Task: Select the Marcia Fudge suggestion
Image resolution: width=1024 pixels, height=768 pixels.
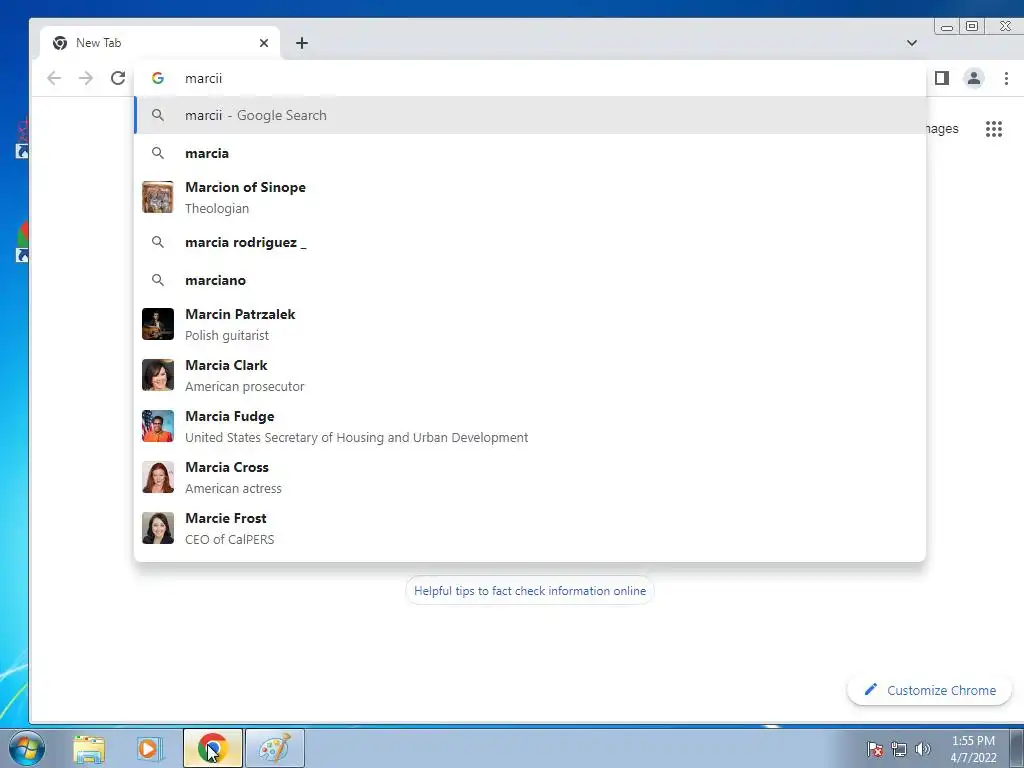Action: tap(530, 426)
